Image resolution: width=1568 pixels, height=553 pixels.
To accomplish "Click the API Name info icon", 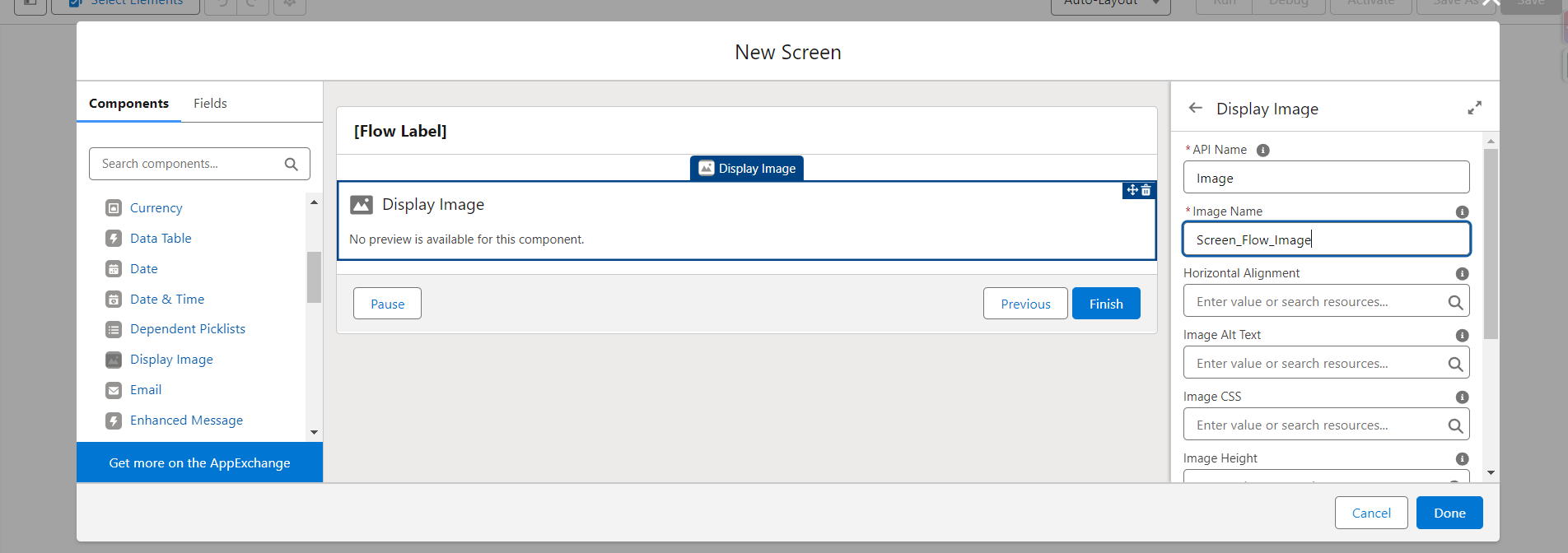I will [1262, 150].
